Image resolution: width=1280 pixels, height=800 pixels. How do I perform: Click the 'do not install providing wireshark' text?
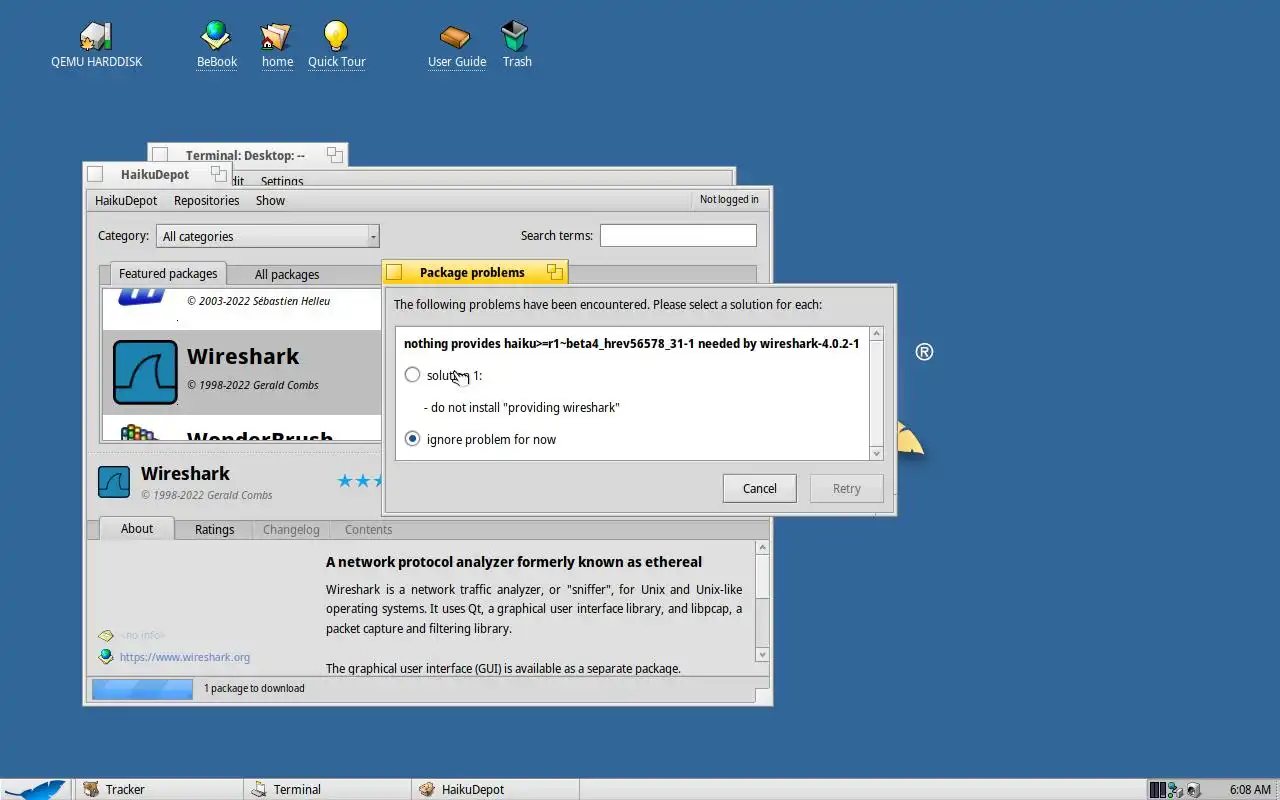tap(521, 407)
